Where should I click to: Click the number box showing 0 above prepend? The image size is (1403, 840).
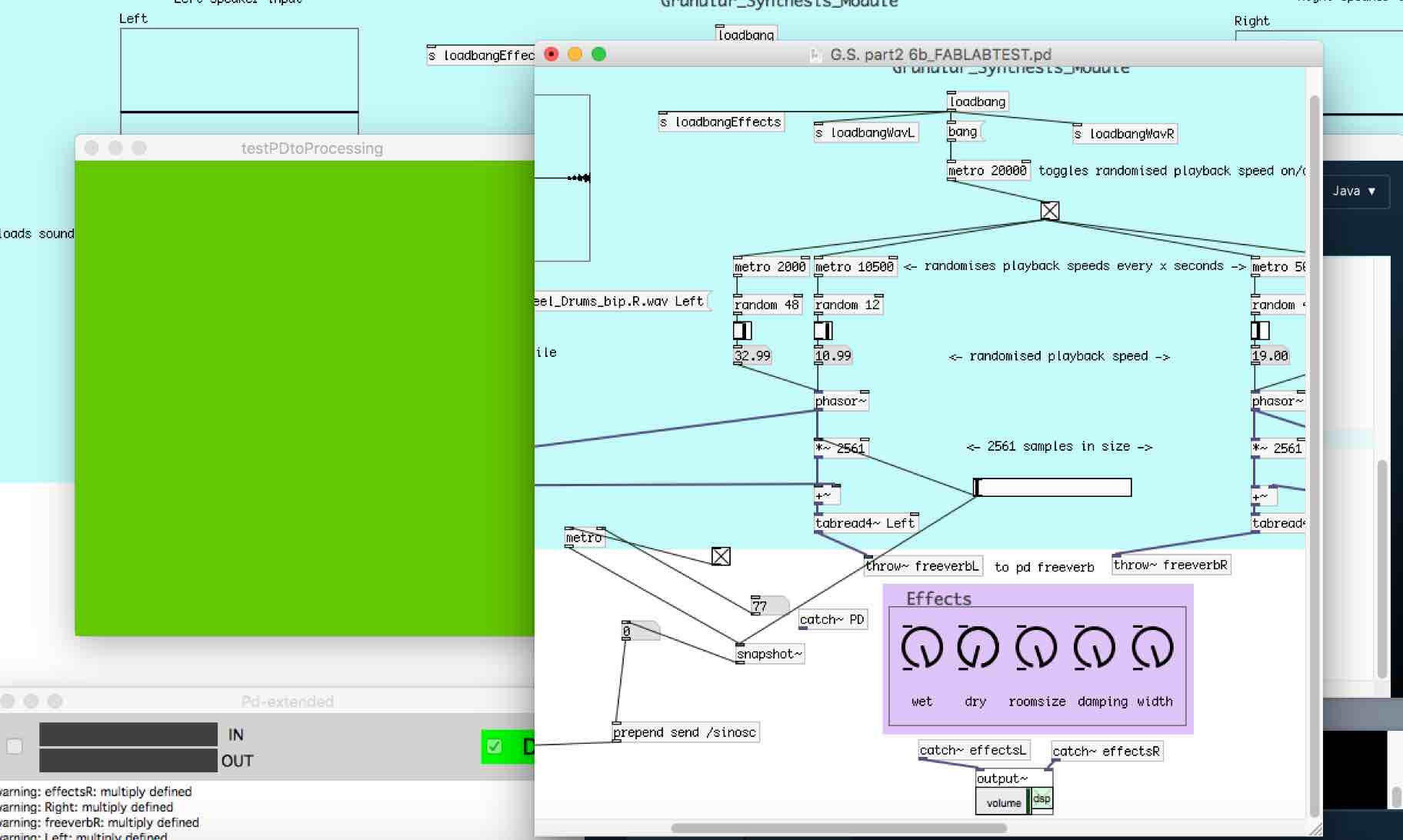point(640,631)
